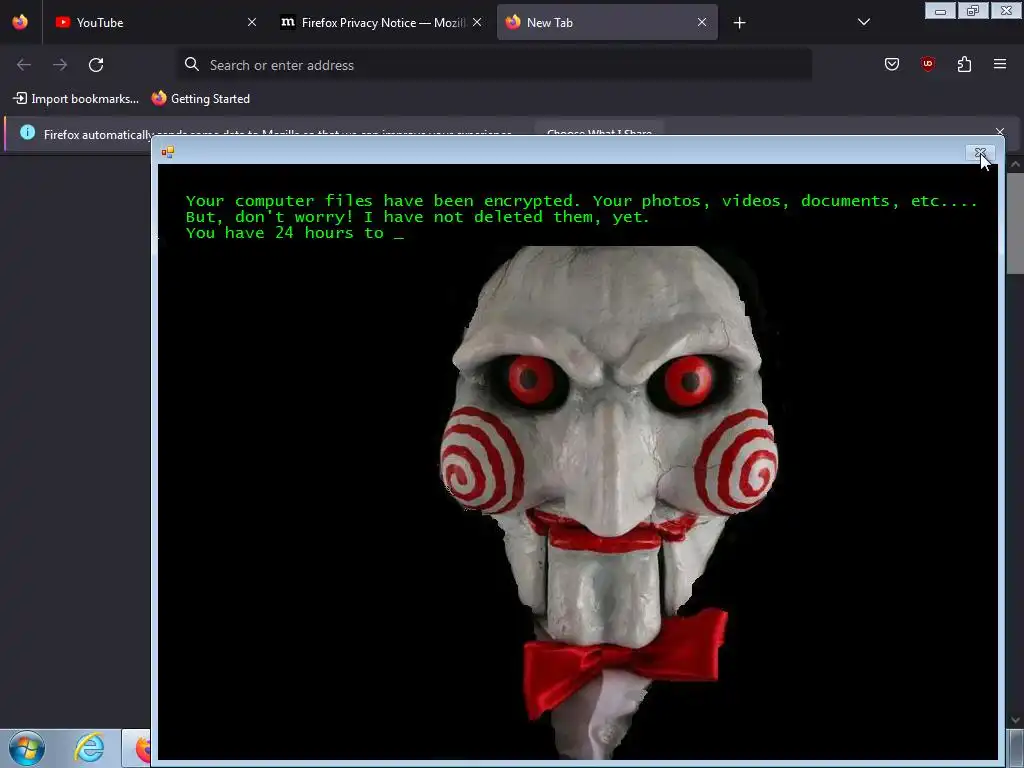Restore down the Firefox window

(x=973, y=11)
